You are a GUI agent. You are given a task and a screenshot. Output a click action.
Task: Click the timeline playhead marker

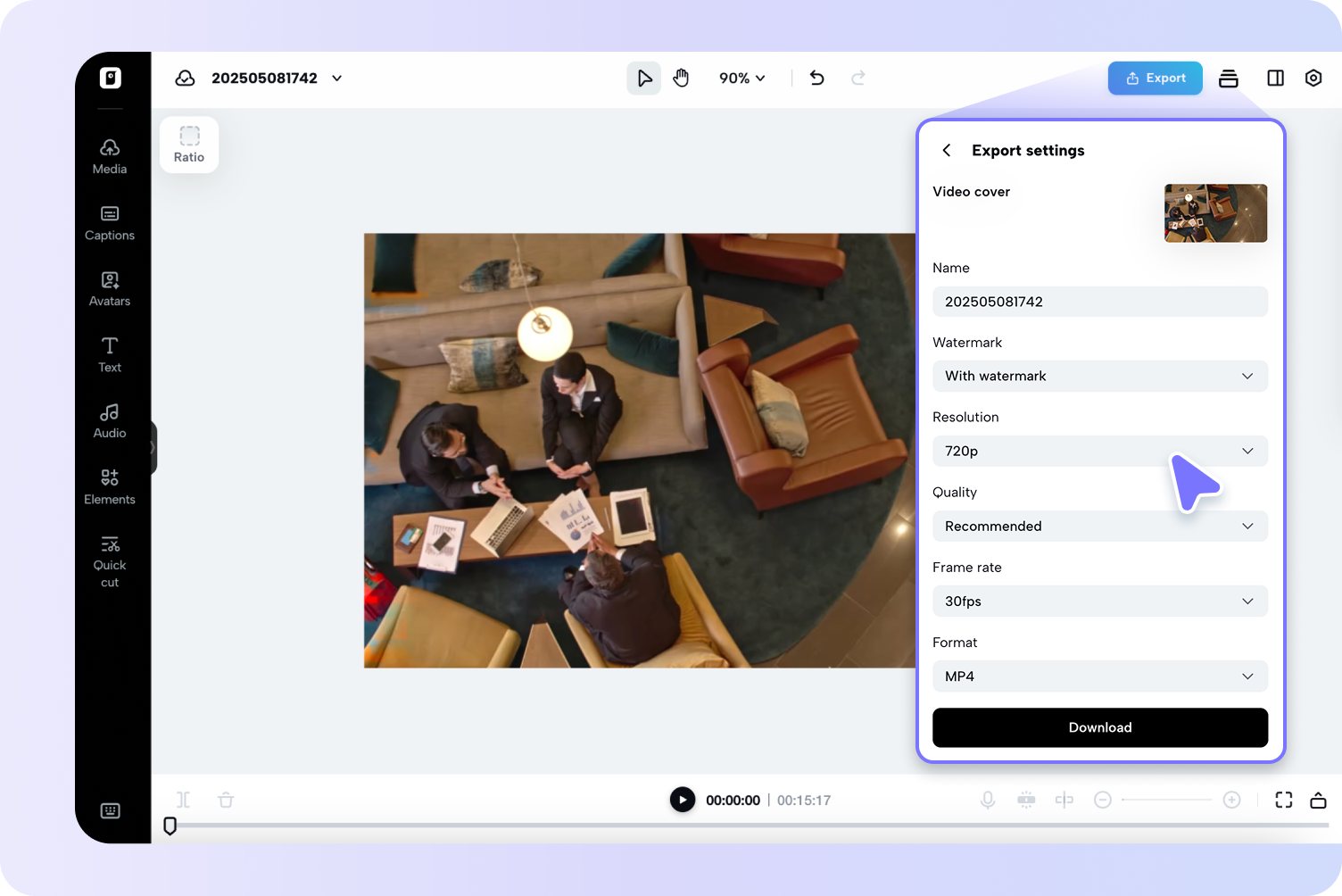click(170, 825)
